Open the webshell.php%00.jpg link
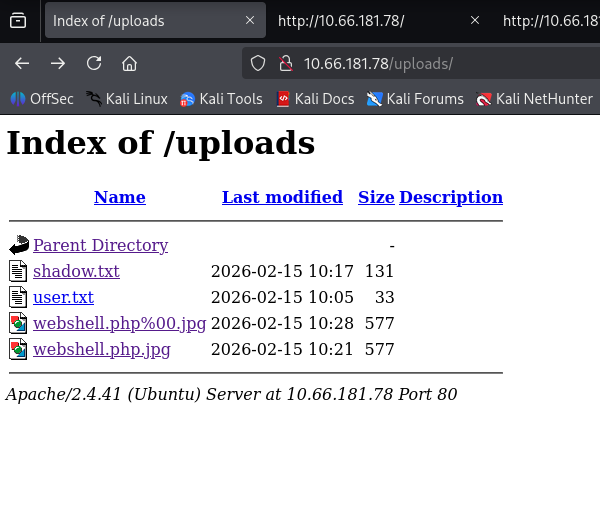The height and width of the screenshot is (514, 600). (117, 323)
